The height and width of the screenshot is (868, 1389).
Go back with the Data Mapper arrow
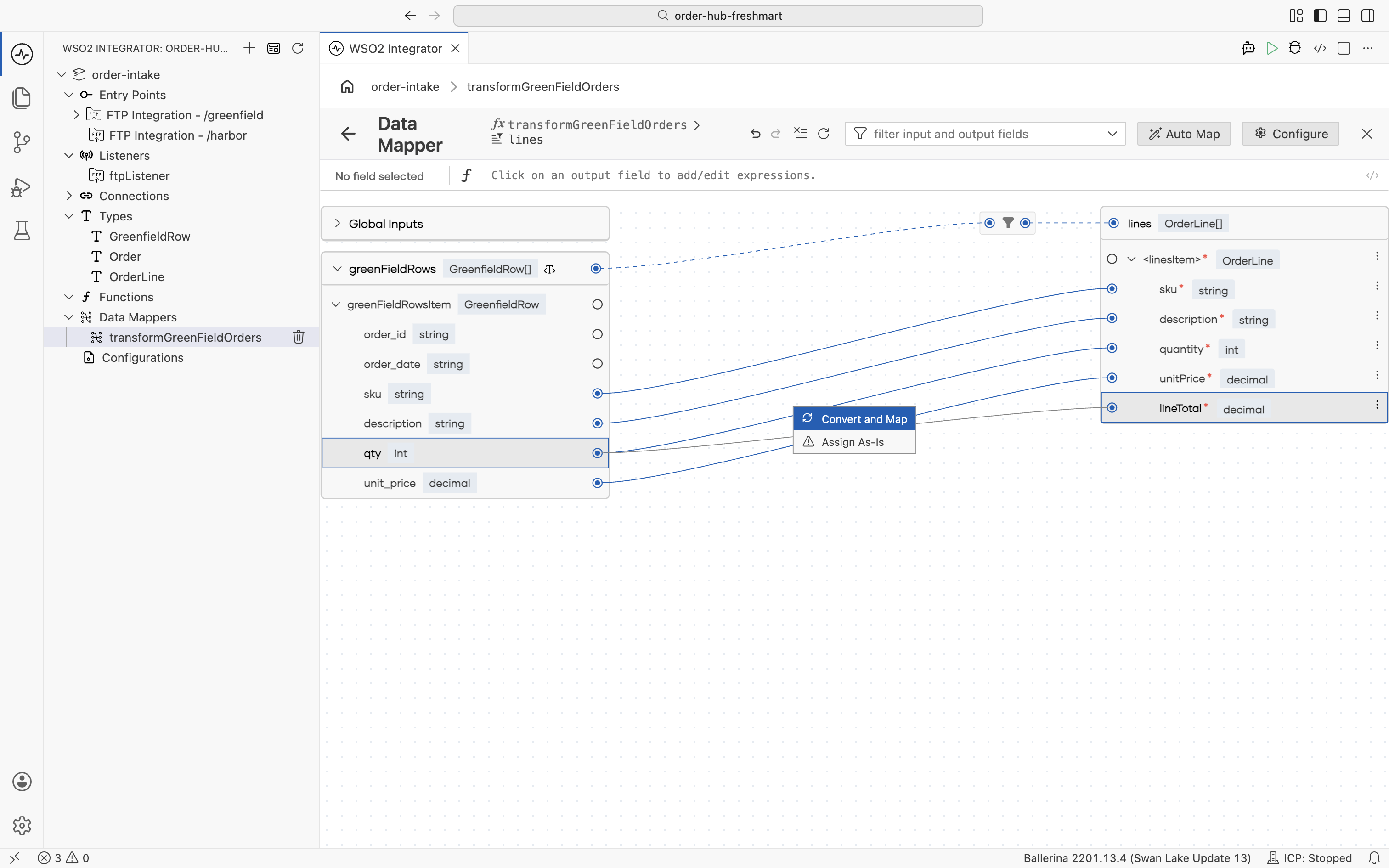coord(348,134)
